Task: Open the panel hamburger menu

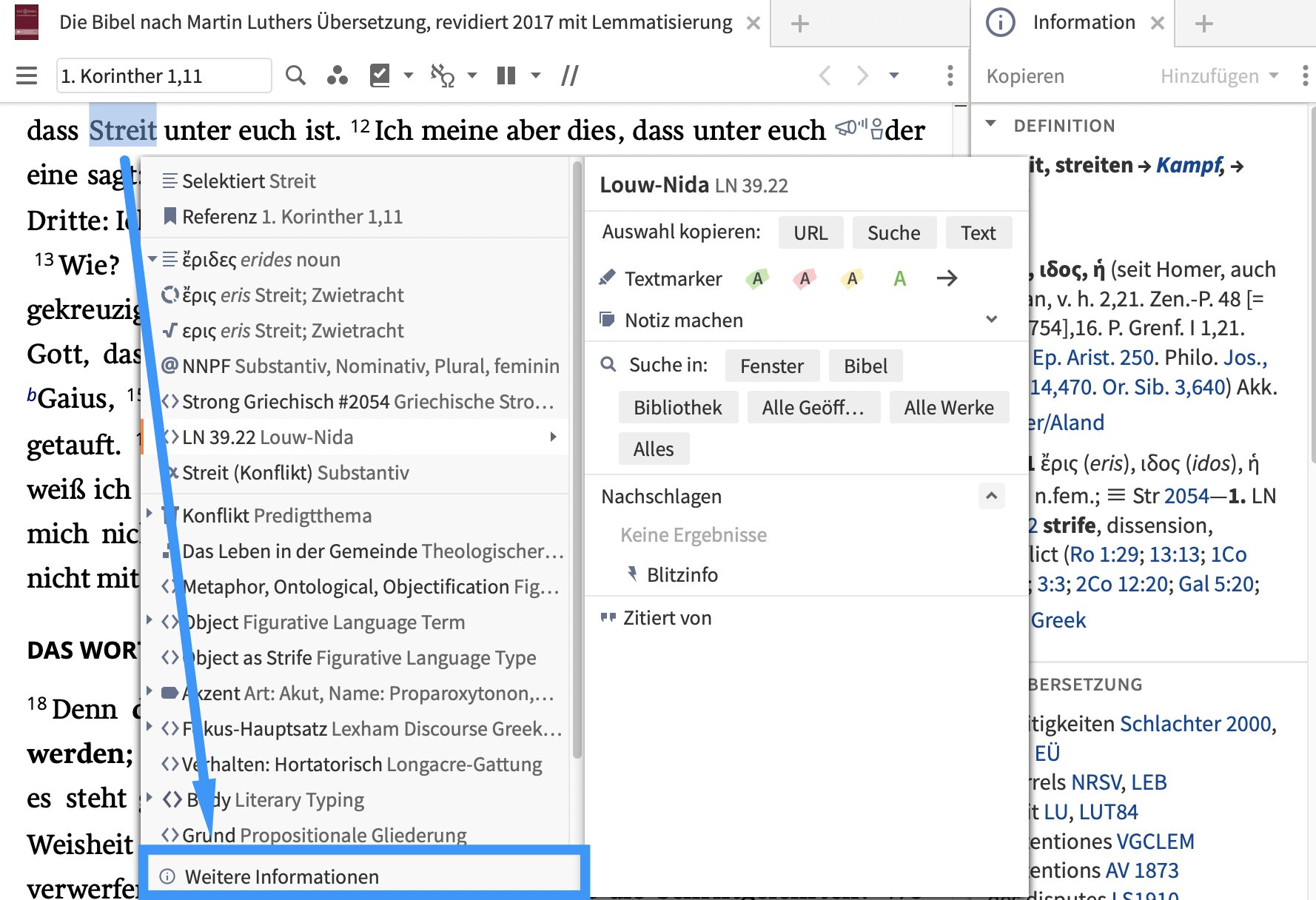Action: point(27,75)
